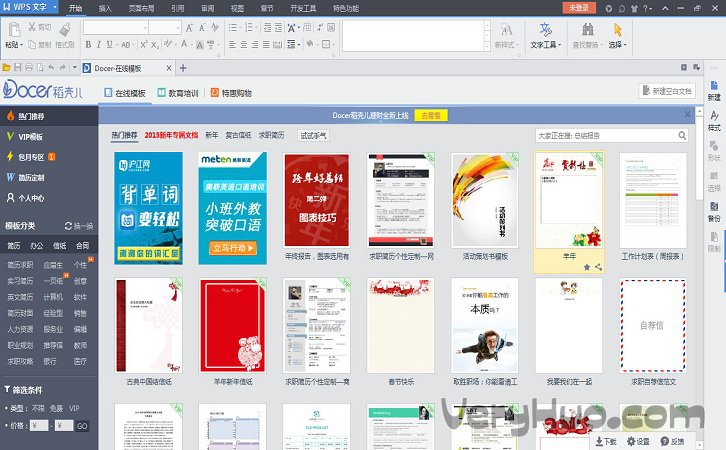Click the 新建空白文档 button
726x450 pixels.
667,91
